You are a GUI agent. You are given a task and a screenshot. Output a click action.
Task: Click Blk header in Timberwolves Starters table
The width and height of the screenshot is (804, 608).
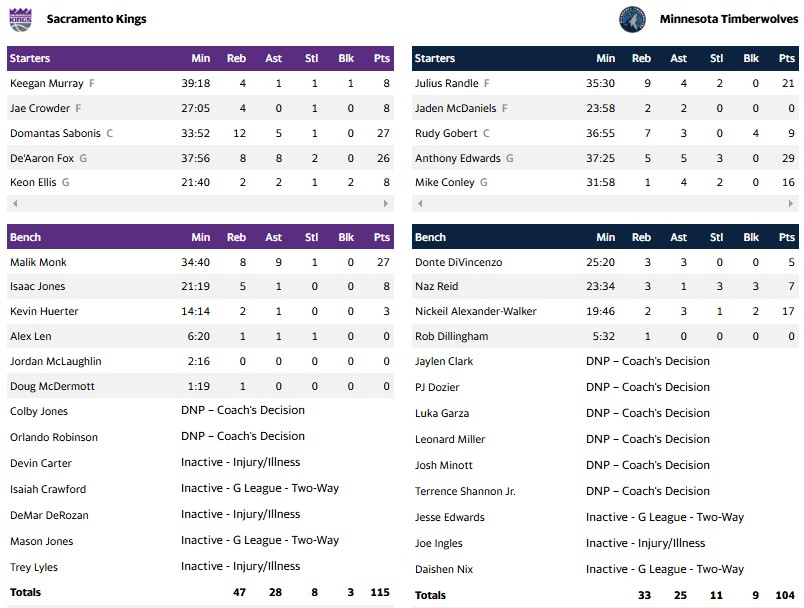pyautogui.click(x=751, y=58)
